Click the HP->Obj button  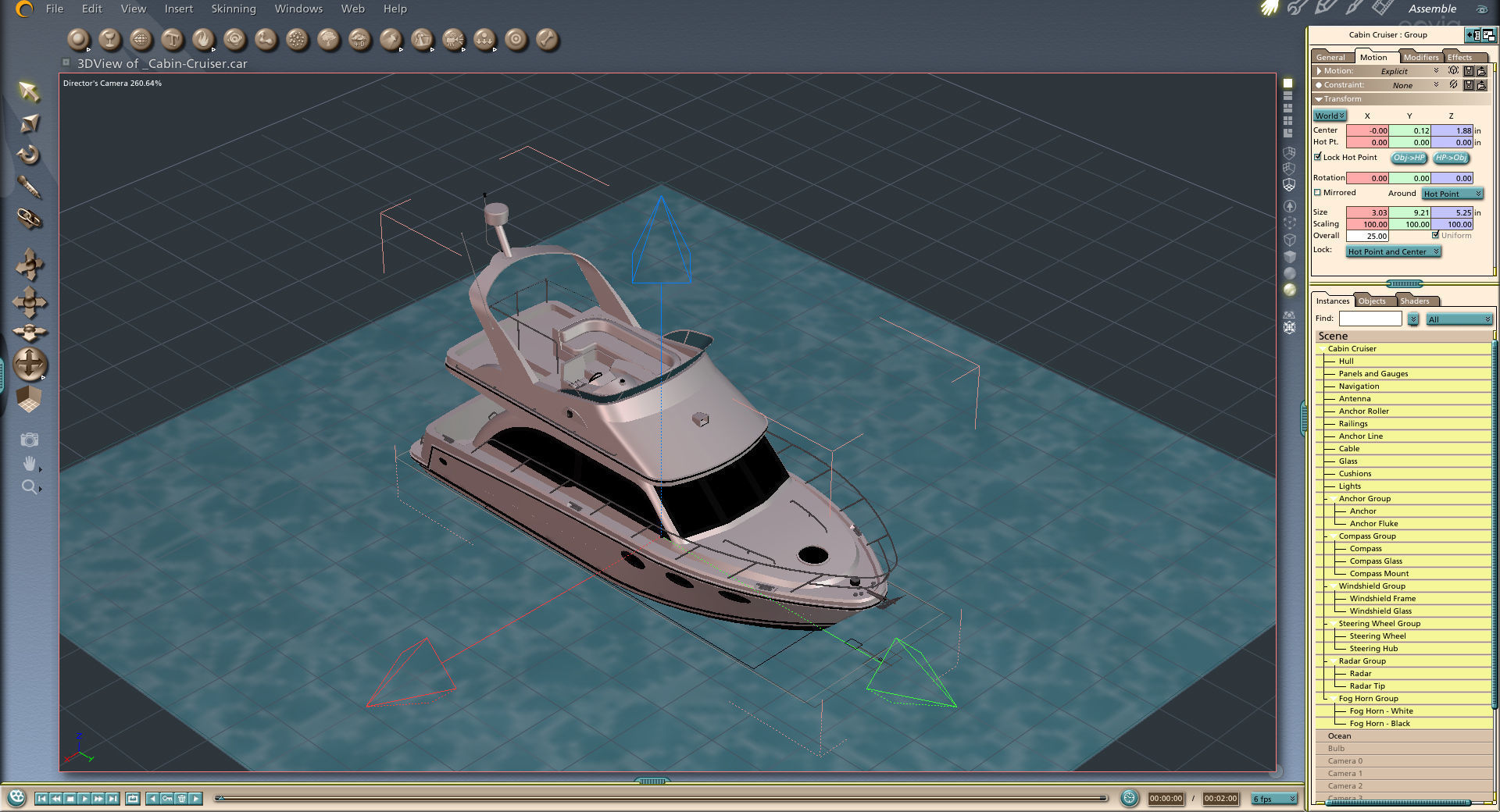point(1452,158)
